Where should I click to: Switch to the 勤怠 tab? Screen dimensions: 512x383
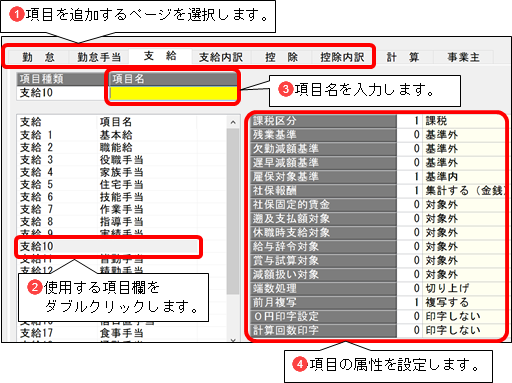(x=38, y=57)
